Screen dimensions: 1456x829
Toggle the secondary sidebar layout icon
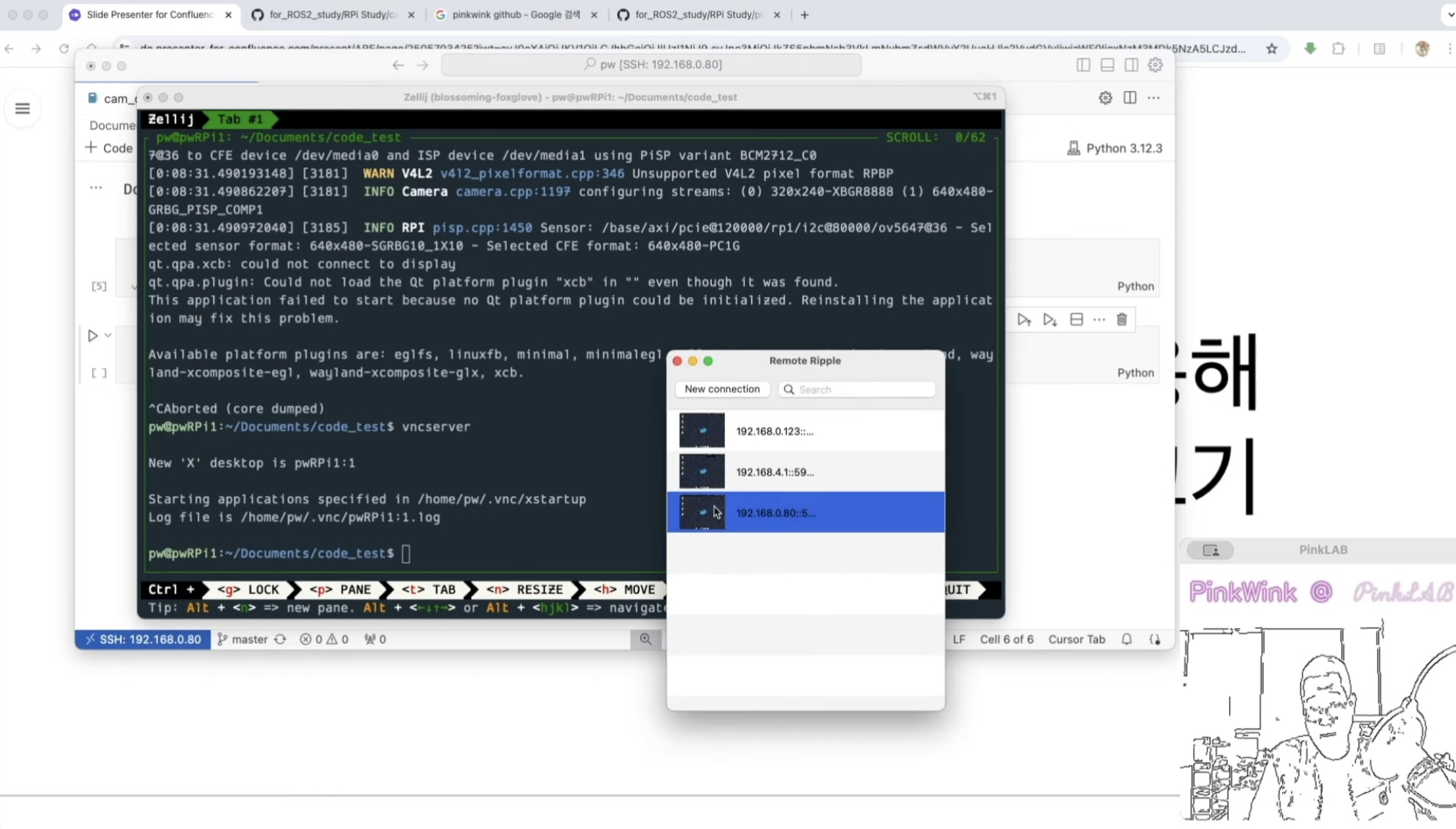[1131, 65]
